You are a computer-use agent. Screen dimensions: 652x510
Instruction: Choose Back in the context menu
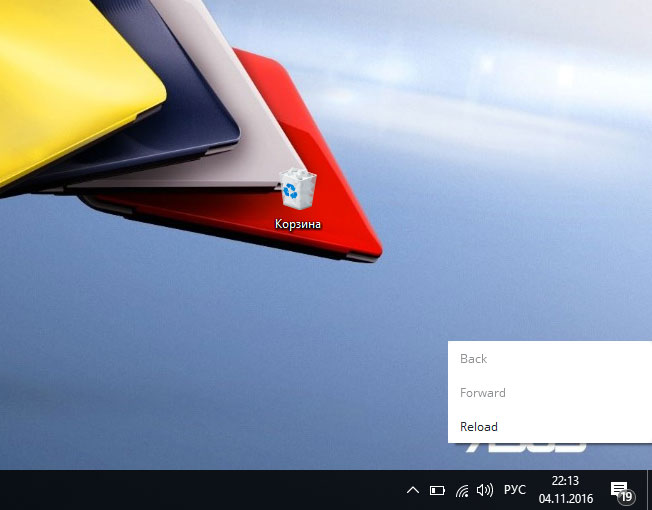pos(550,359)
